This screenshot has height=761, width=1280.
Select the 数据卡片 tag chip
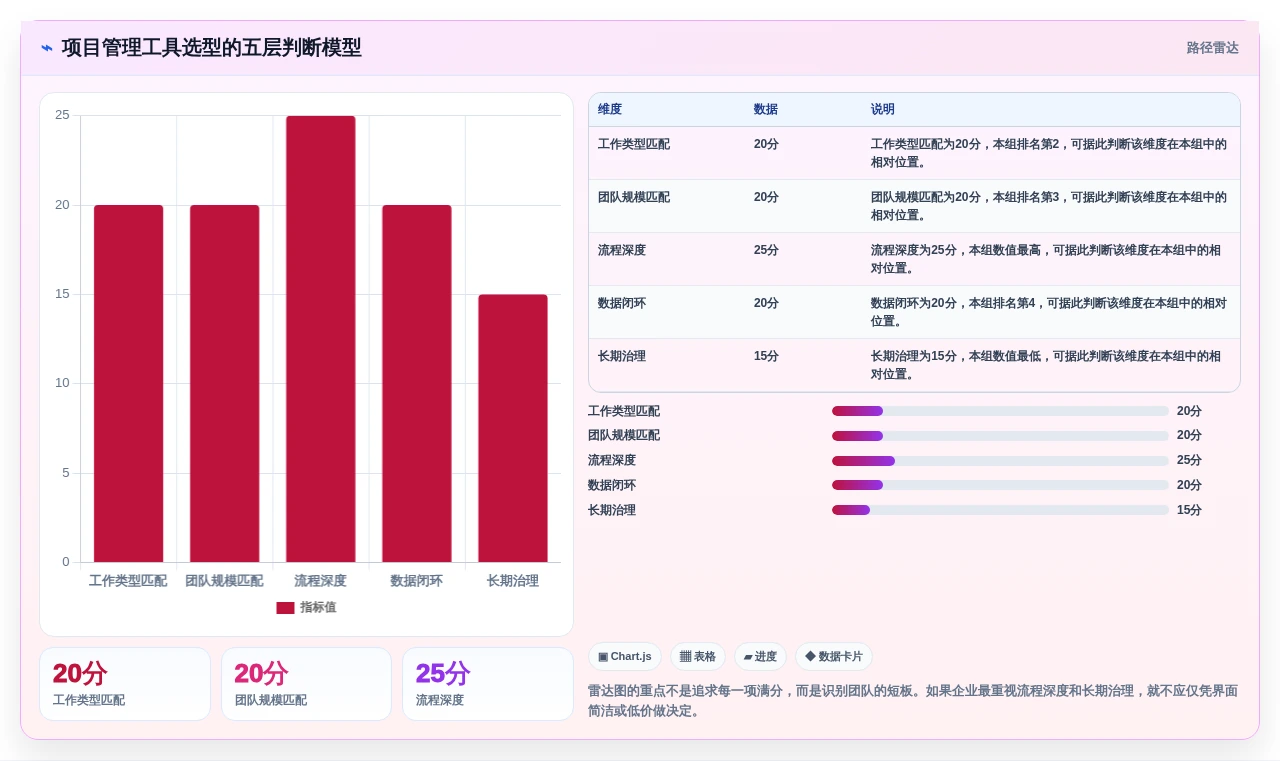(x=834, y=657)
